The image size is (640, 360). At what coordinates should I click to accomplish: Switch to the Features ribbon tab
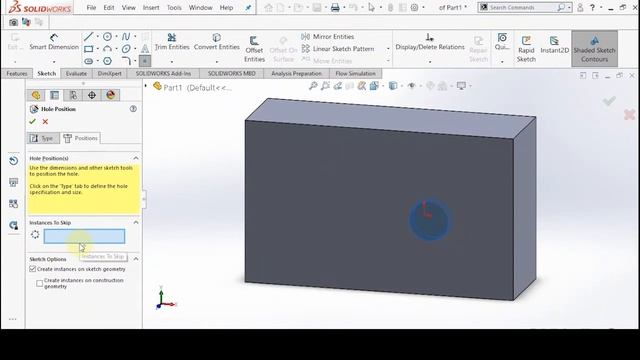coord(17,73)
